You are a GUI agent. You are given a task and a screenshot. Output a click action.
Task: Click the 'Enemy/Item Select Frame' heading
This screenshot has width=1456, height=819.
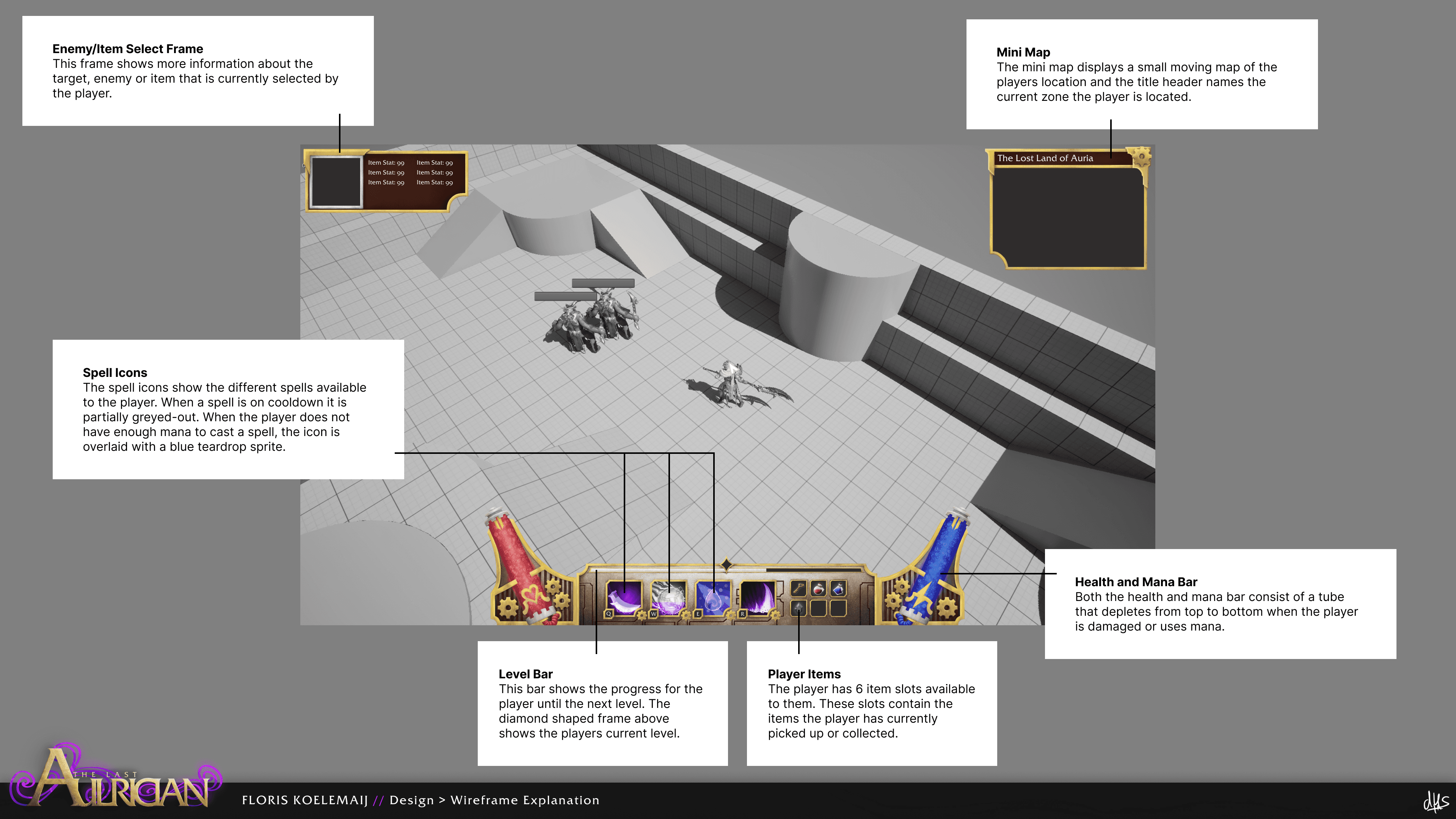click(x=128, y=49)
